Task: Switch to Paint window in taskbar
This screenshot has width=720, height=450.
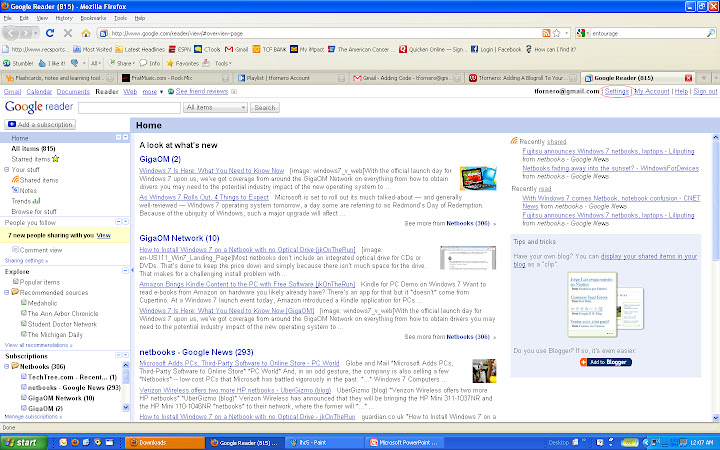Action: point(324,443)
